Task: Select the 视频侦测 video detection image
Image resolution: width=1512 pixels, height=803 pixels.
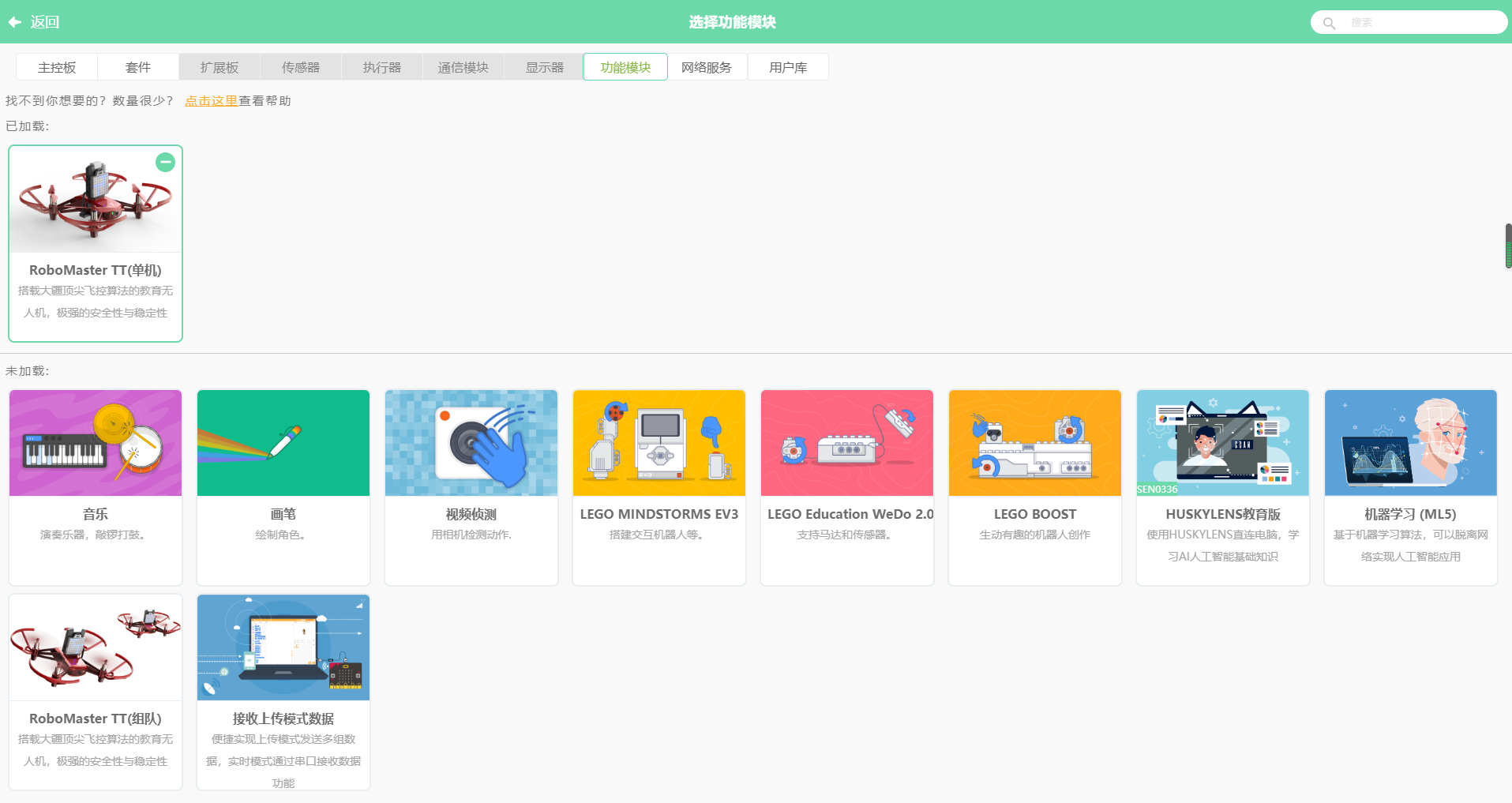Action: [471, 443]
